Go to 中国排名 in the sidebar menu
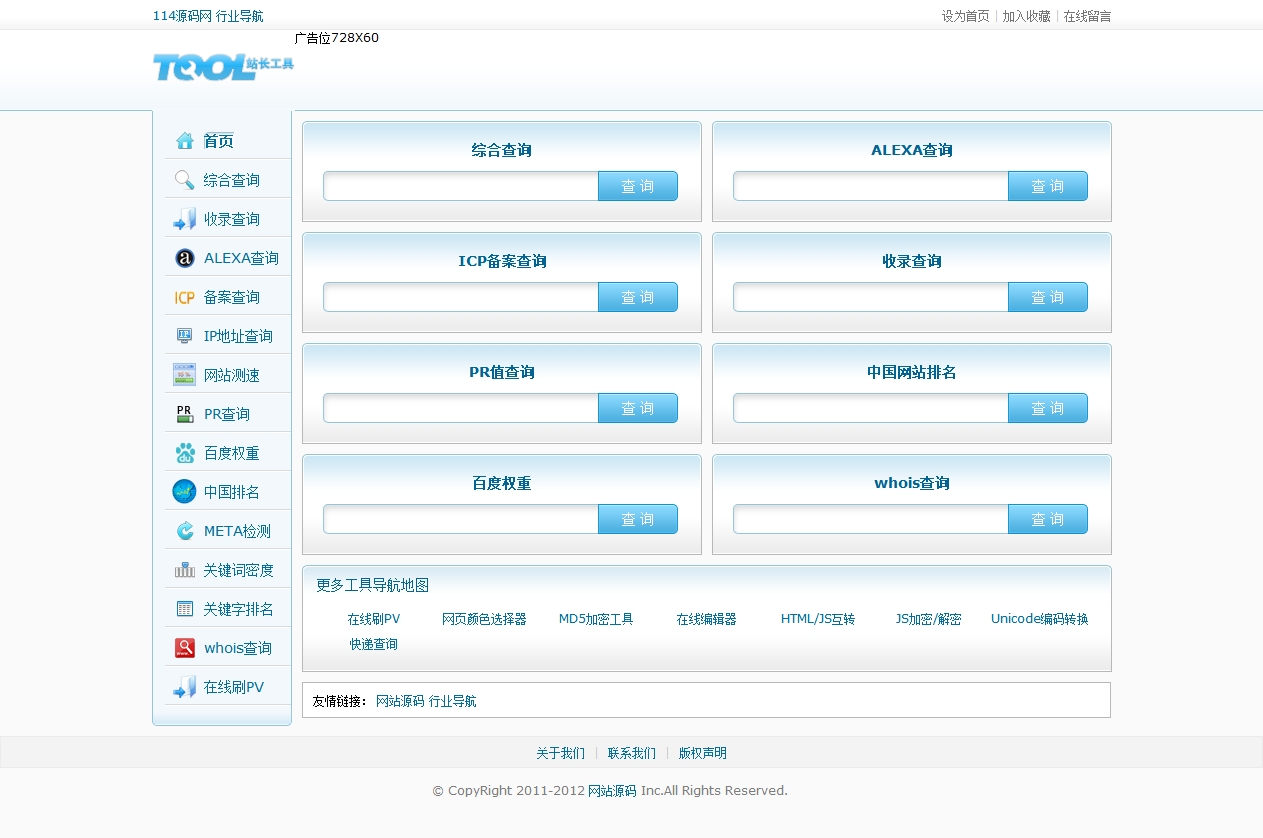1263x838 pixels. pos(232,492)
